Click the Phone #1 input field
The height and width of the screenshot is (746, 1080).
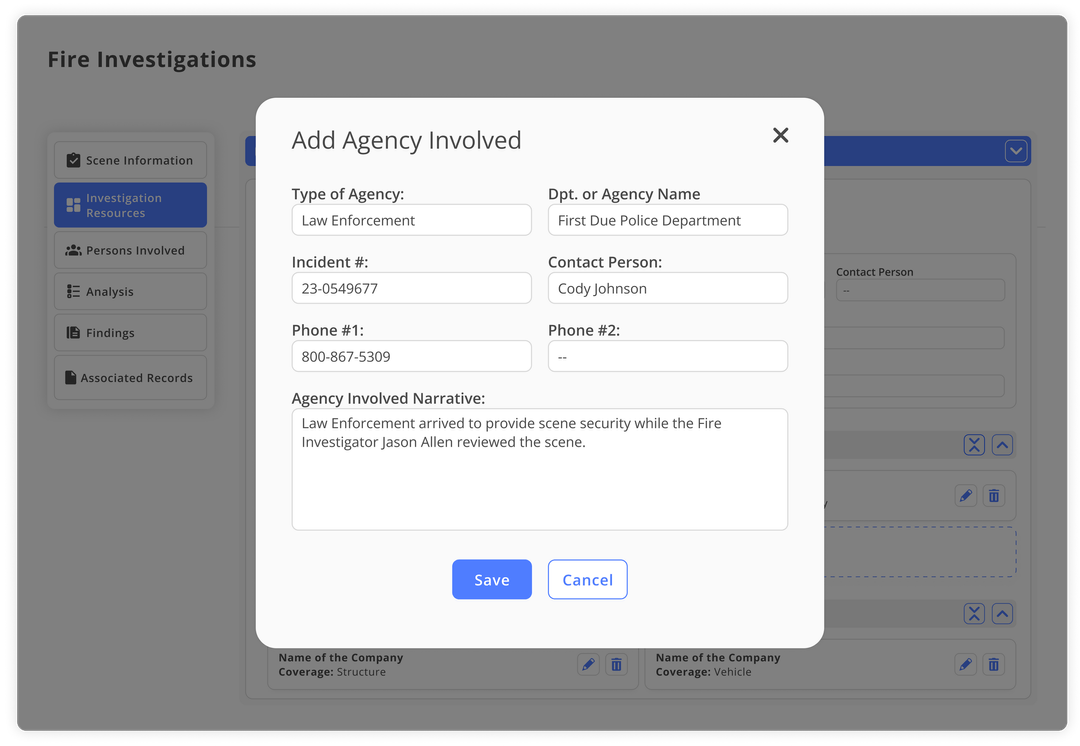click(412, 356)
